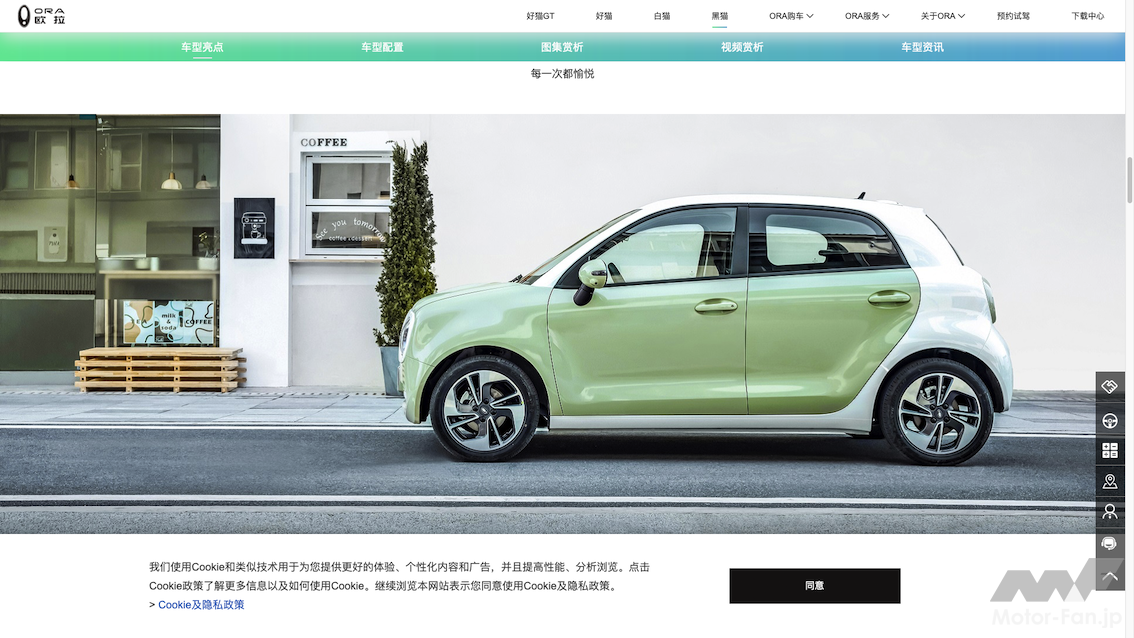Switch to the 车型配置 tab
Viewport: 1134px width, 638px height.
coord(382,47)
